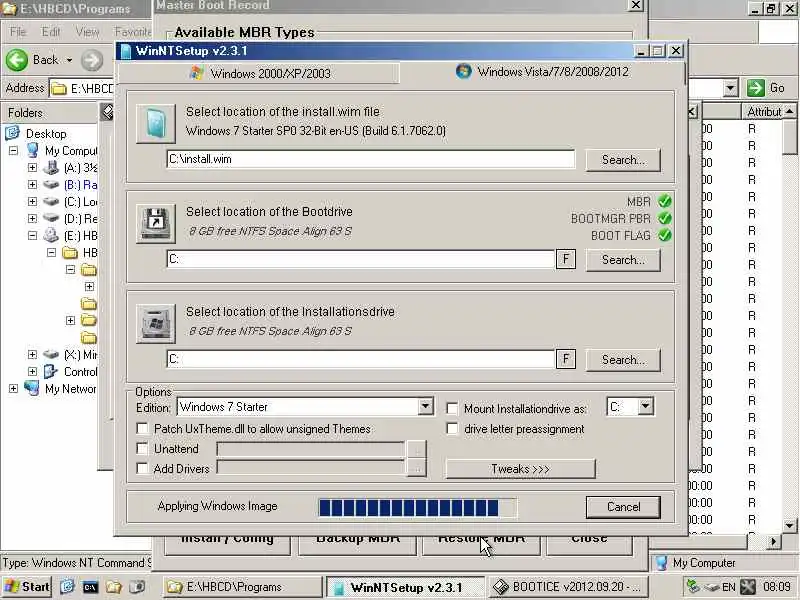Click the Back arrow in Explorer window
Screen dimensions: 800x600
click(x=17, y=60)
